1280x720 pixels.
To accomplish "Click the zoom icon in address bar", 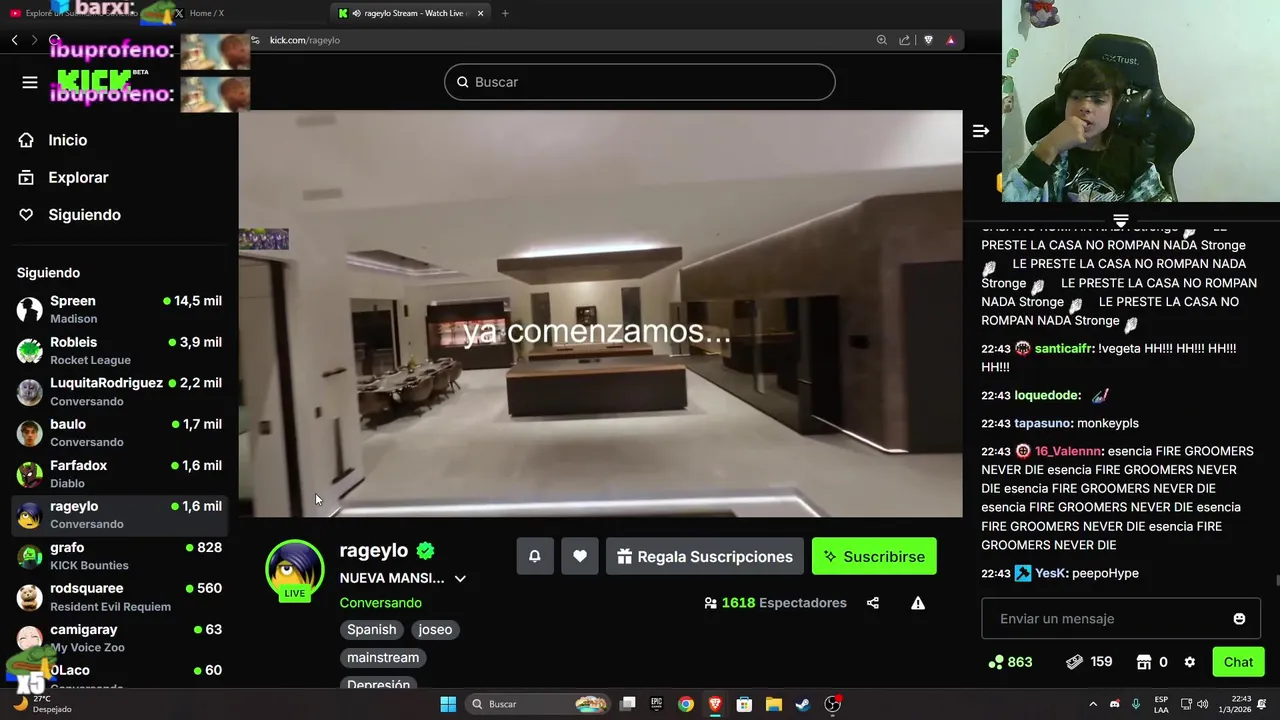I will coord(881,40).
